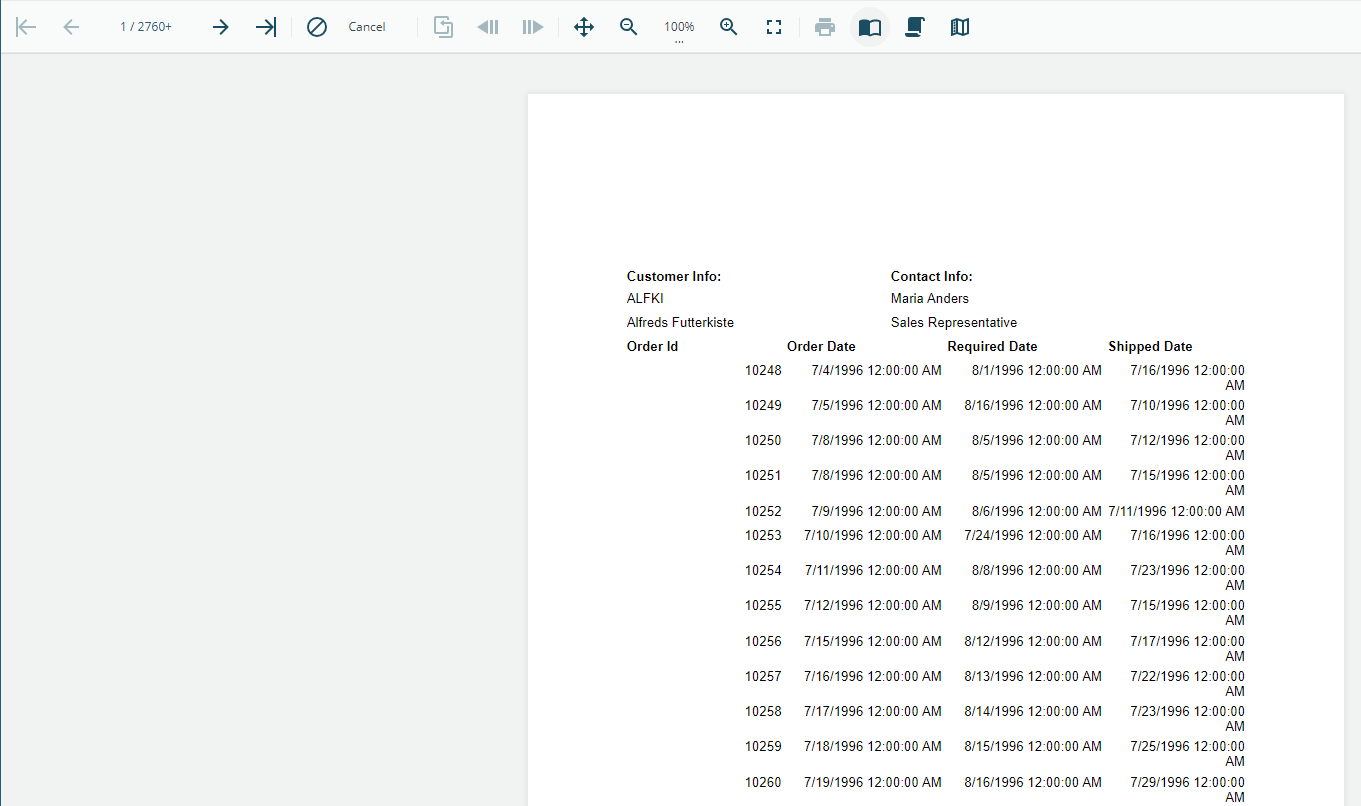
Task: Click the next page arrow
Action: 220,27
